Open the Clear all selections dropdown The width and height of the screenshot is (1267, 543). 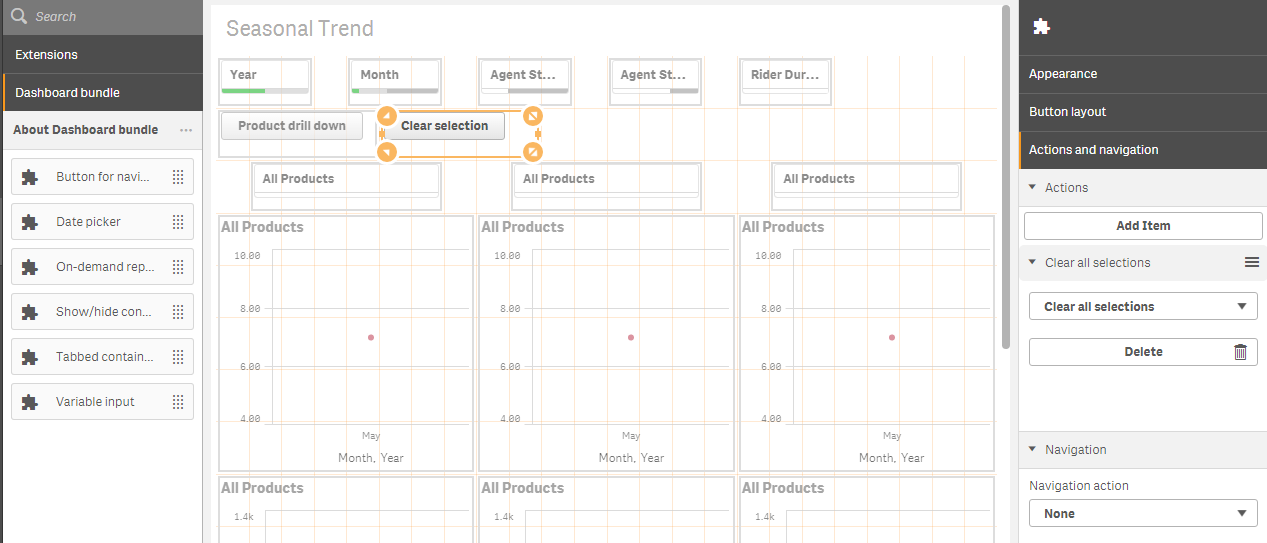point(1143,307)
